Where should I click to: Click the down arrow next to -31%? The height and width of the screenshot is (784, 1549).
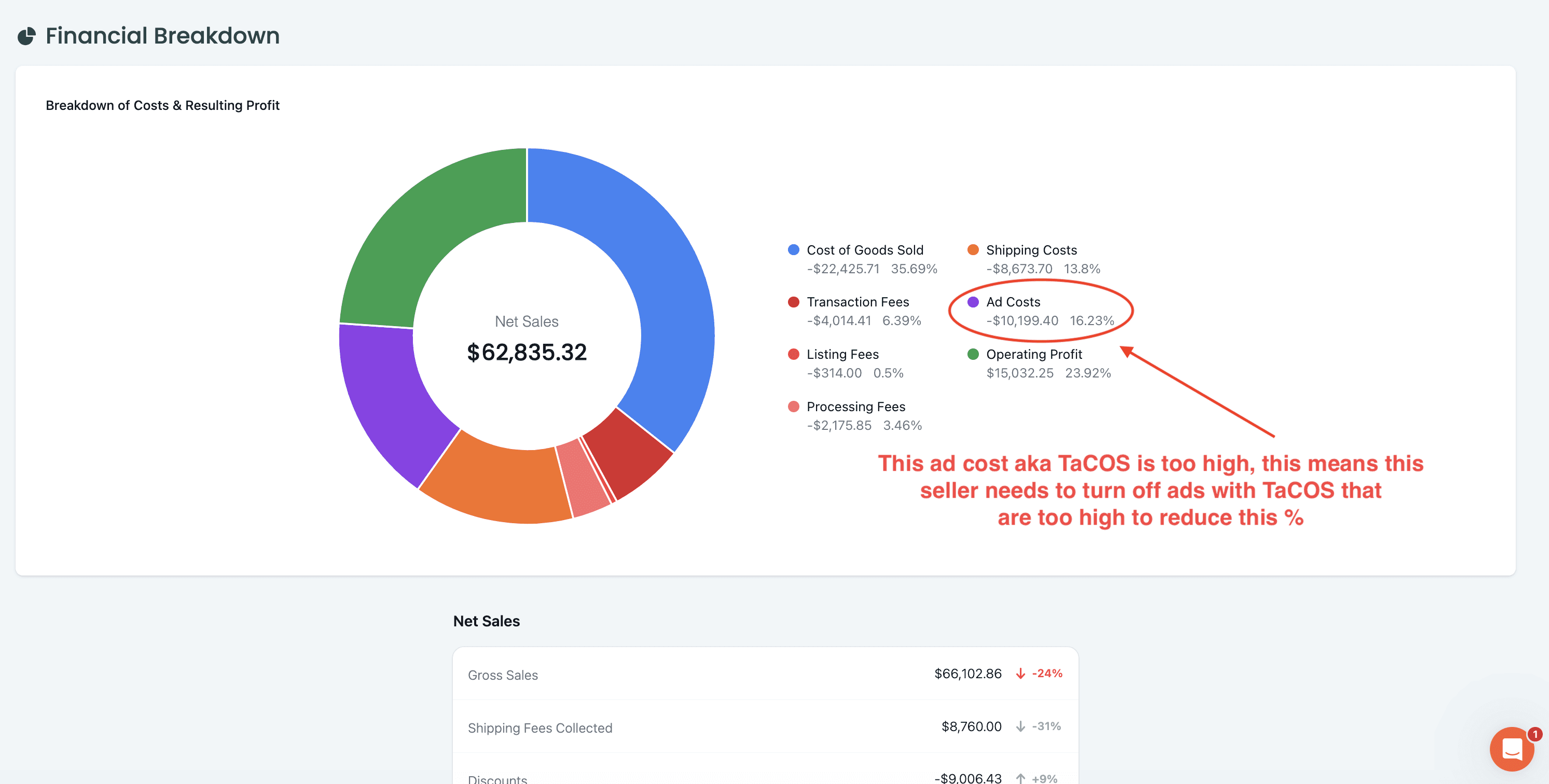pyautogui.click(x=1020, y=726)
